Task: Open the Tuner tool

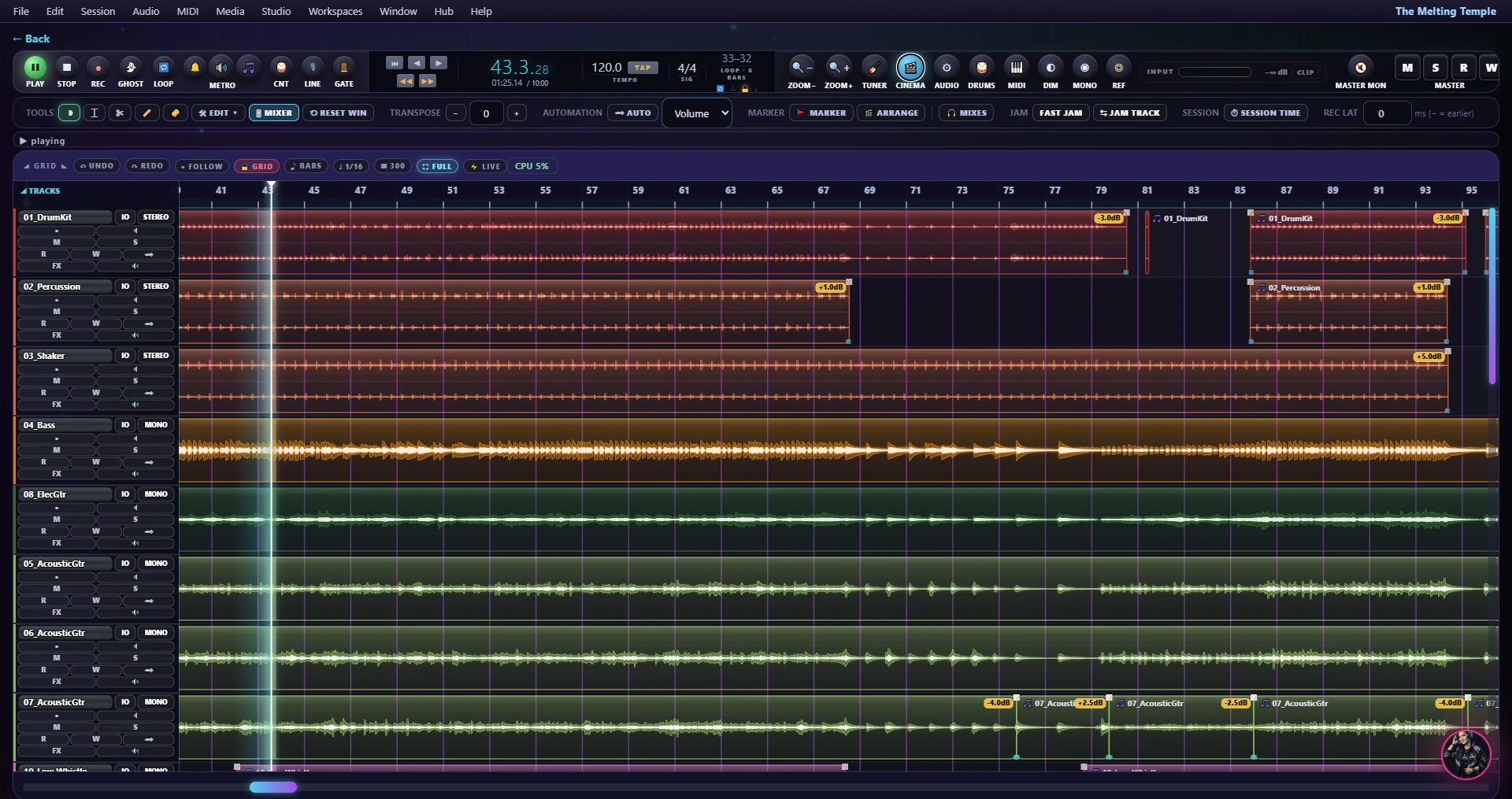Action: [x=873, y=68]
